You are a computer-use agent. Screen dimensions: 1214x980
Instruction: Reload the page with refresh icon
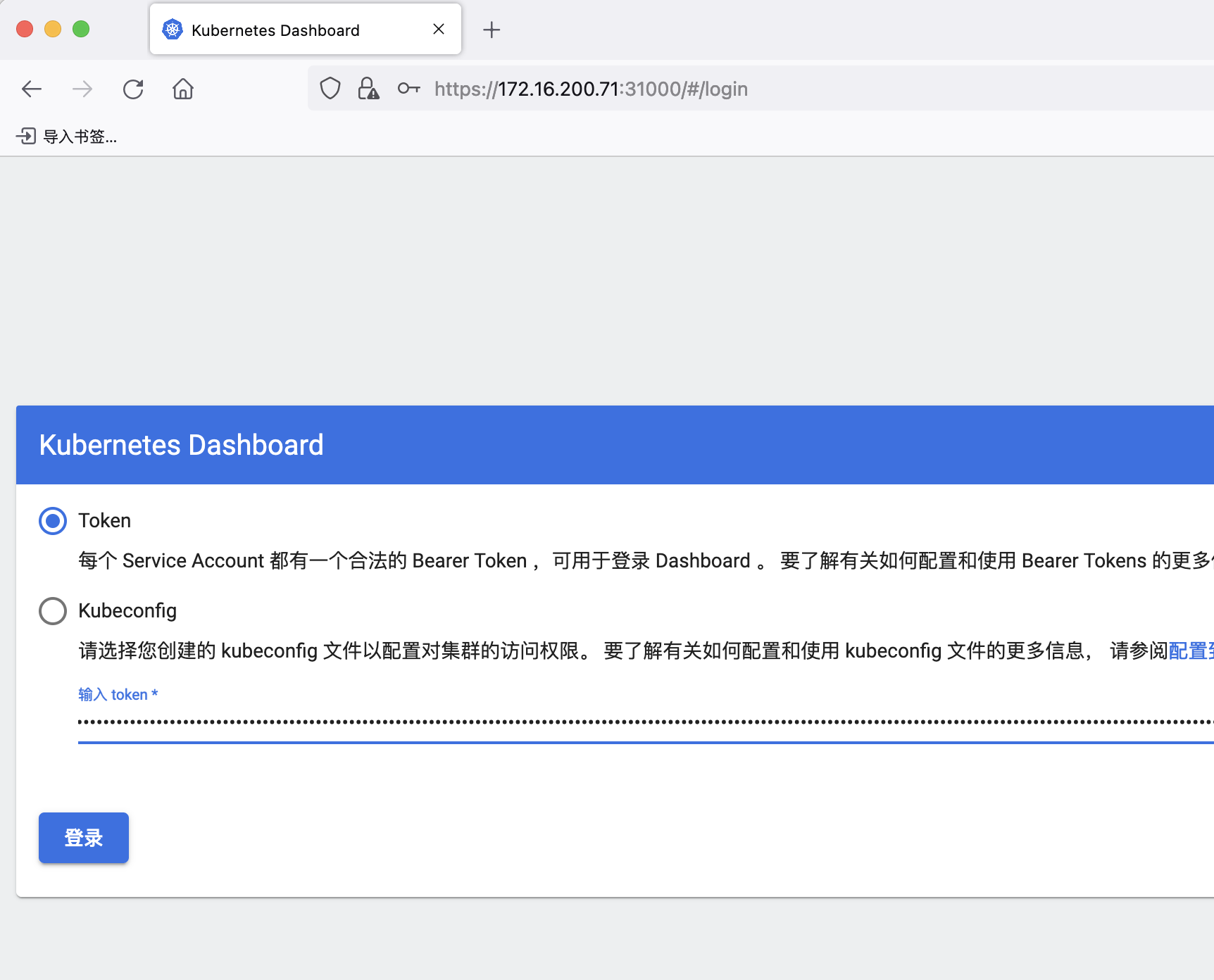(133, 89)
